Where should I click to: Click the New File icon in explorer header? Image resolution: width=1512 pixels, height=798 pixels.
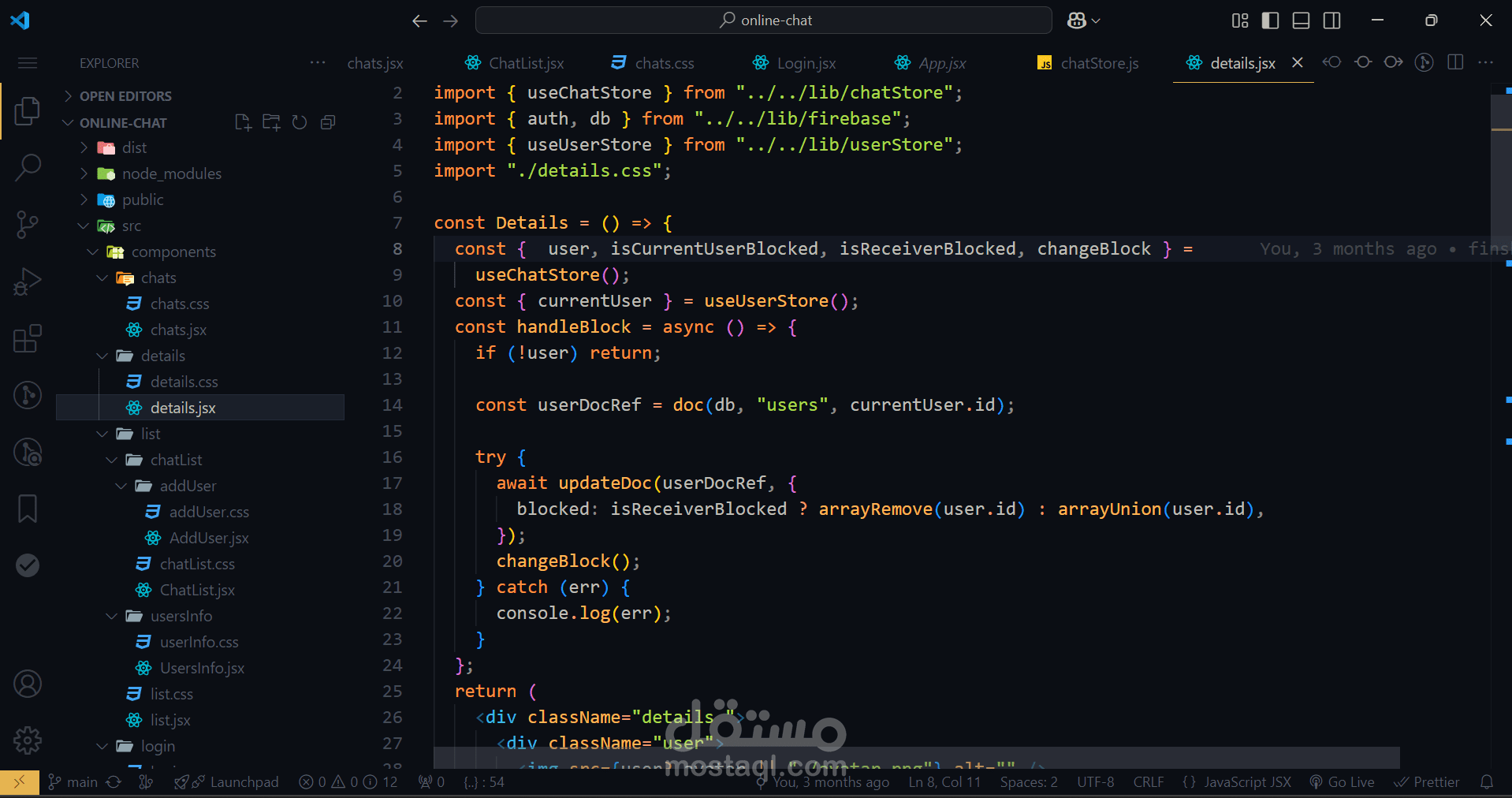[243, 122]
